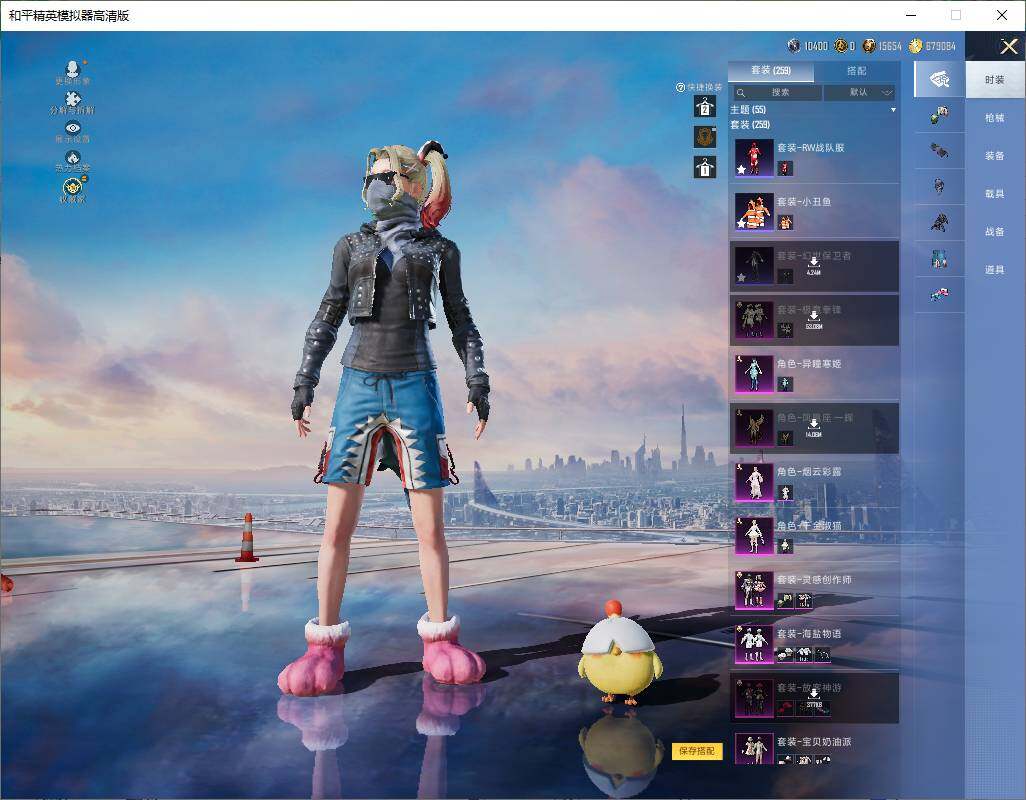Open the 展示设置 eye icon
Image resolution: width=1026 pixels, height=800 pixels.
pyautogui.click(x=73, y=128)
